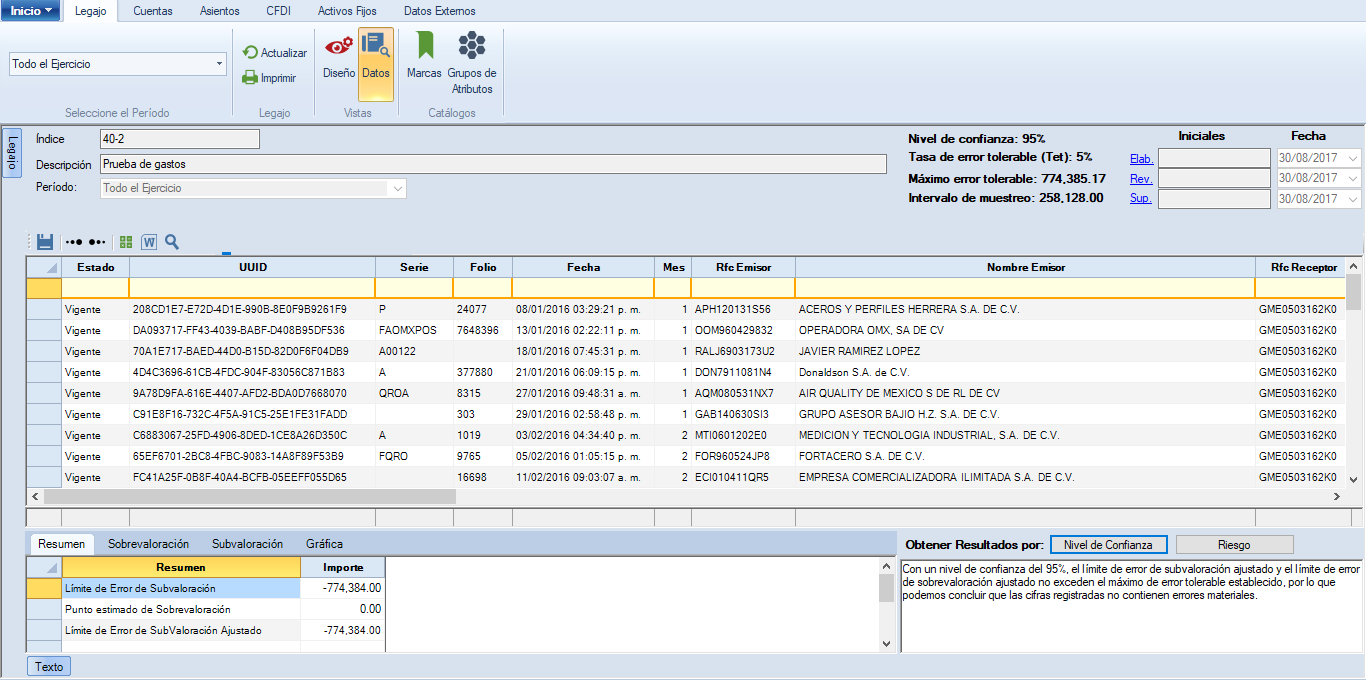The height and width of the screenshot is (680, 1366).
Task: Click the green grid calculator icon
Action: coord(126,242)
